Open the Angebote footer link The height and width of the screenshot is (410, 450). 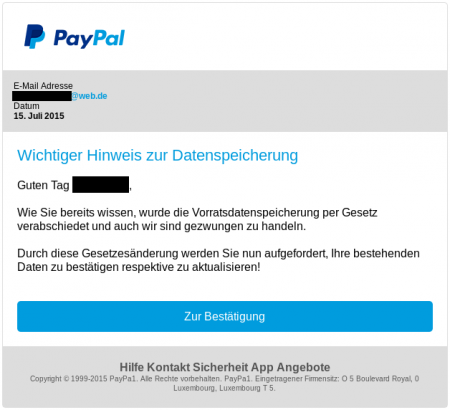tap(303, 367)
